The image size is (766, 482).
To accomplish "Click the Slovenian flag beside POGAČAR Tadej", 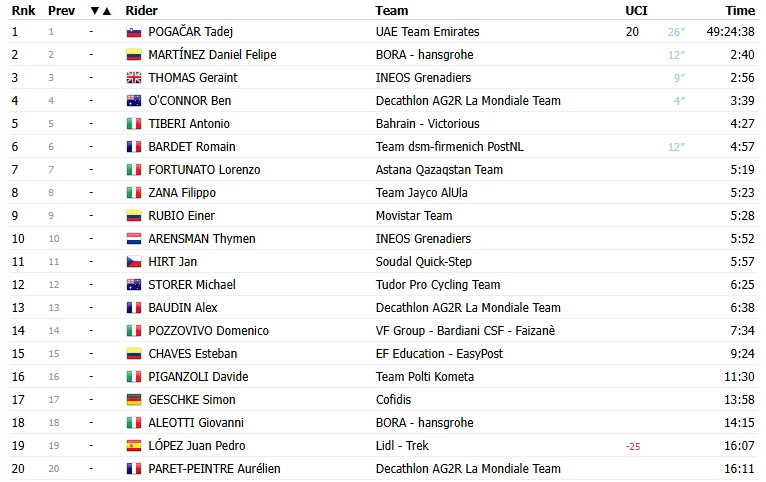I will [134, 32].
